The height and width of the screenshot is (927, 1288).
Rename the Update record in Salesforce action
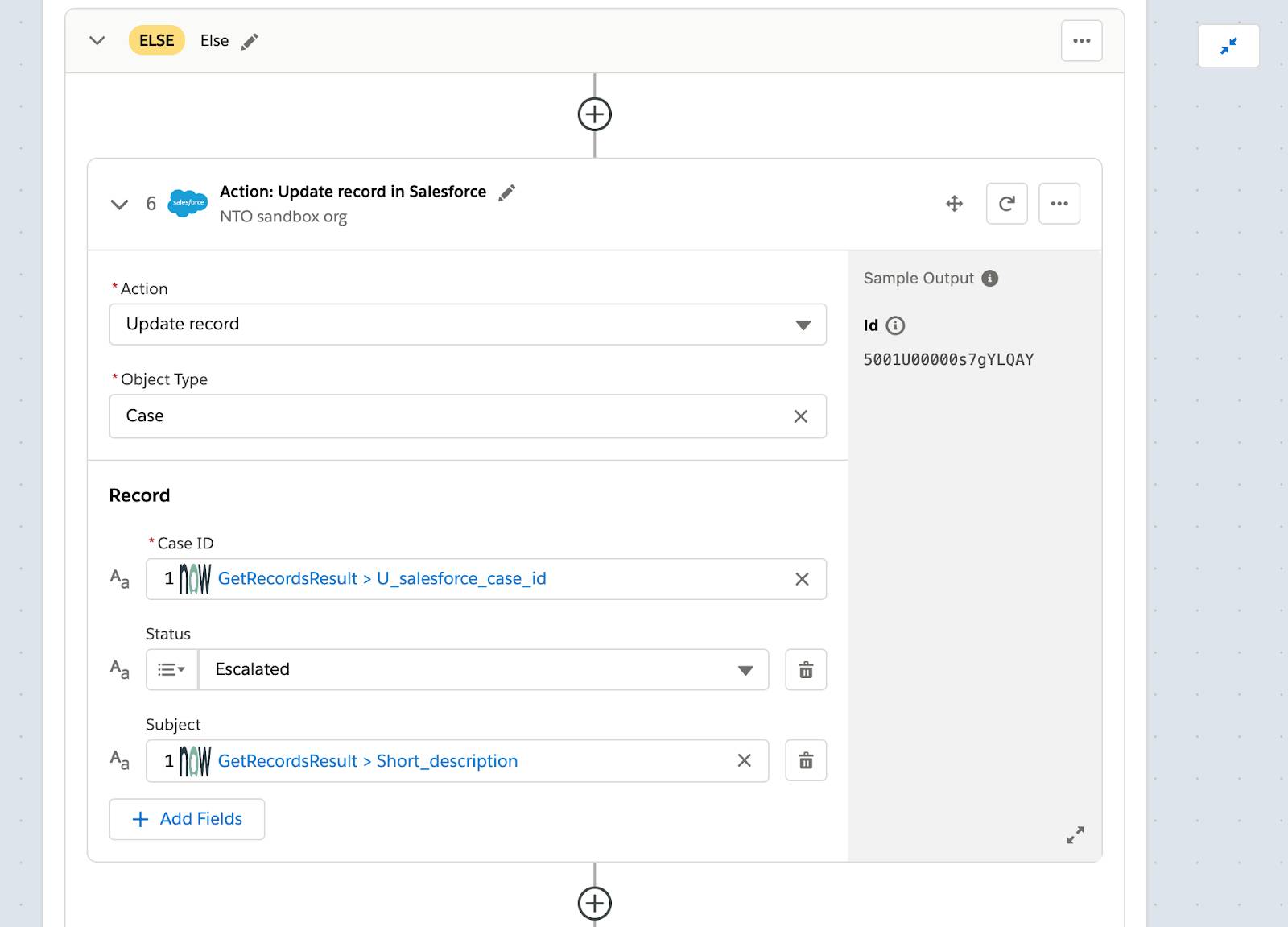pos(506,192)
